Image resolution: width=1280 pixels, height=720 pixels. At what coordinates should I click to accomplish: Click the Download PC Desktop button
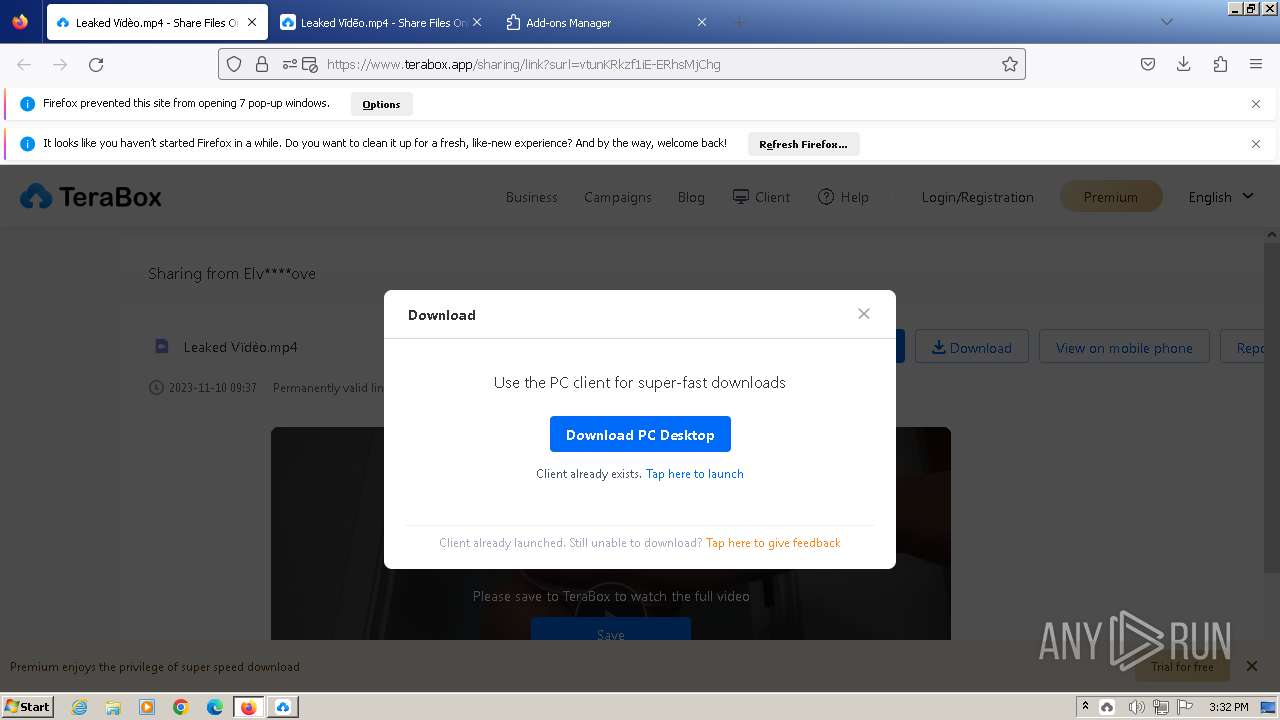pyautogui.click(x=640, y=434)
